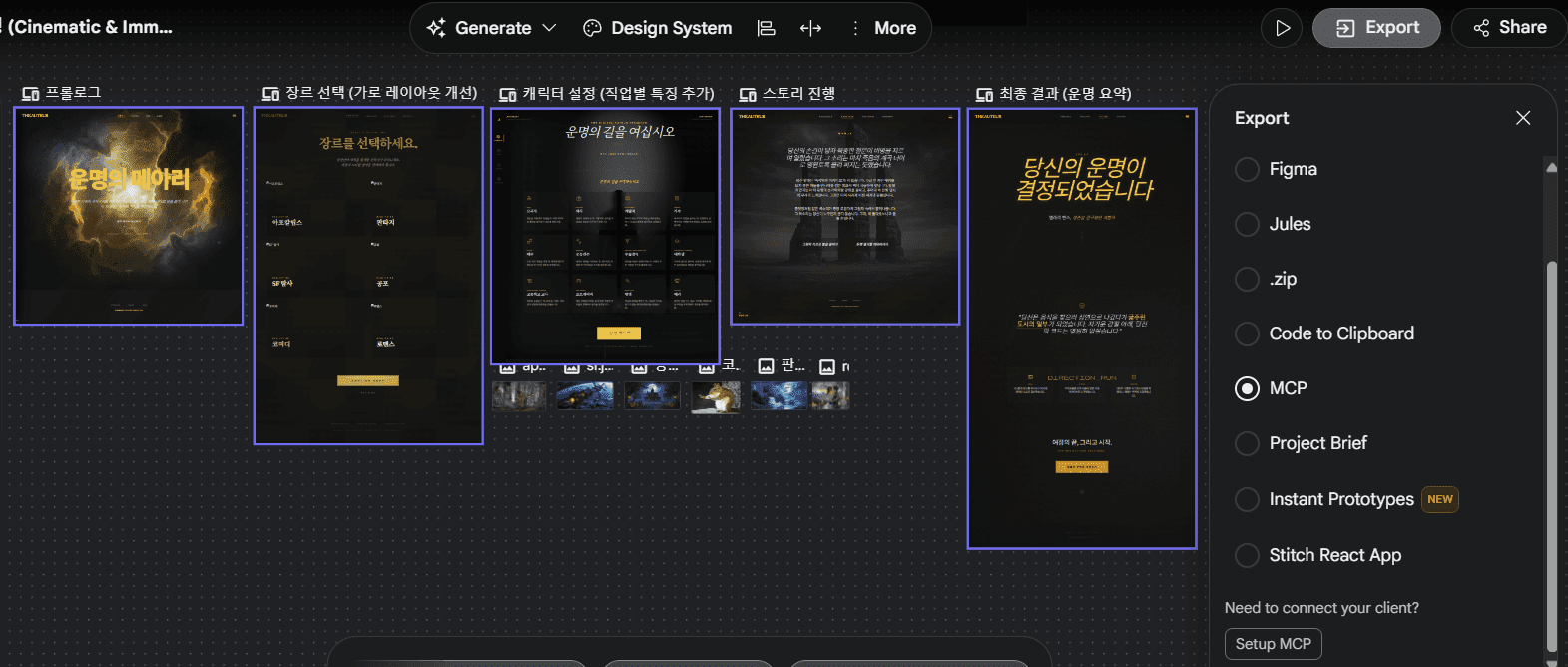Click the play preview icon
Screen dimensions: 1568x667
tap(1283, 28)
